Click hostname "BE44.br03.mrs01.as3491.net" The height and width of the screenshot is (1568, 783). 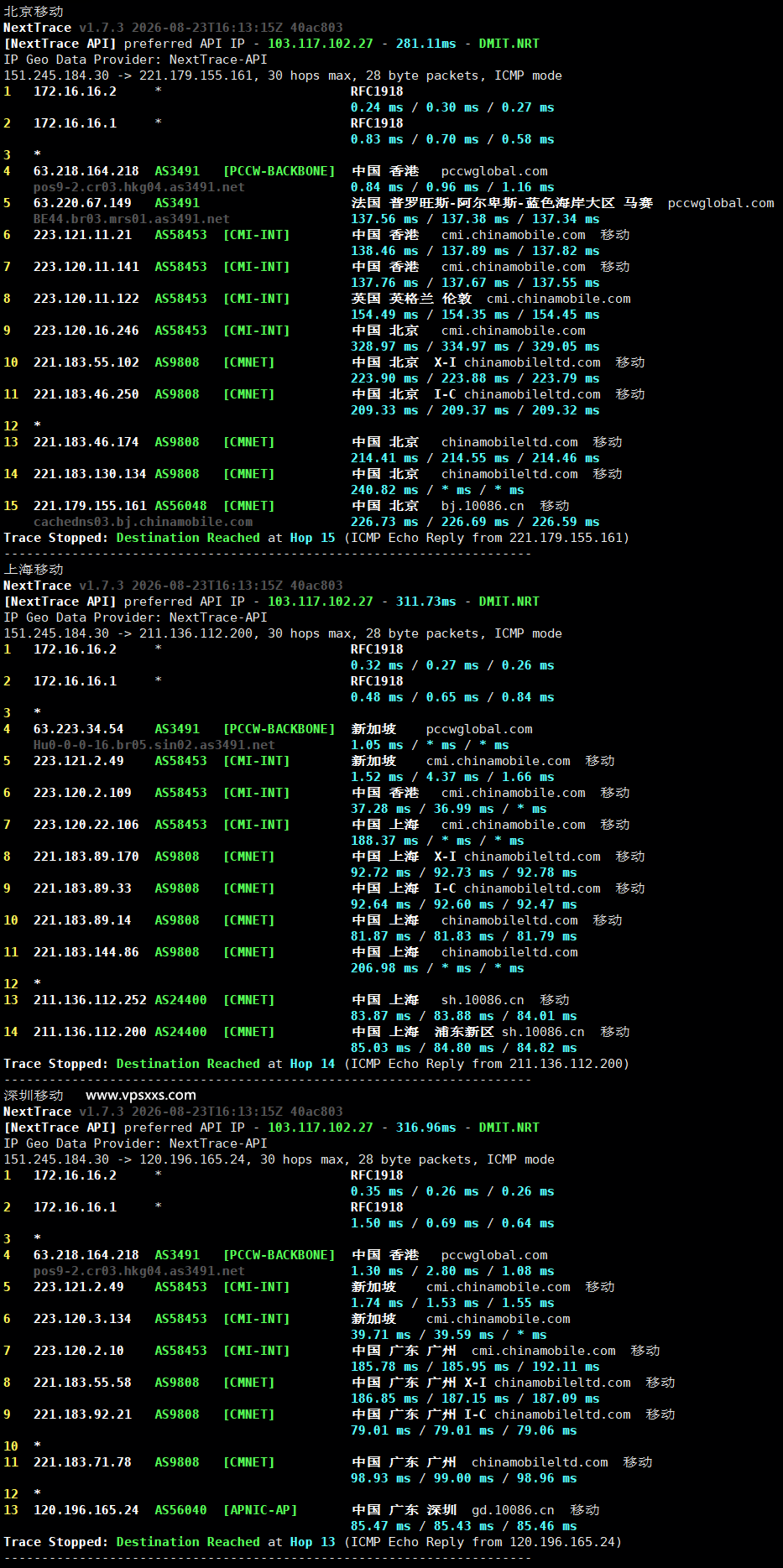(x=132, y=219)
